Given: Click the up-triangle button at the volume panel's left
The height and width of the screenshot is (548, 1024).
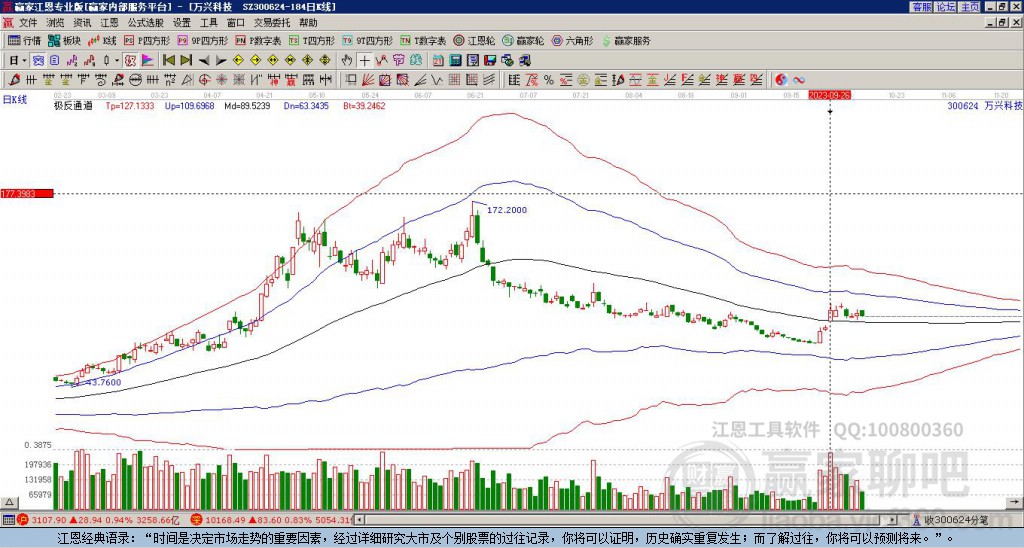Looking at the screenshot, I should 9,502.
